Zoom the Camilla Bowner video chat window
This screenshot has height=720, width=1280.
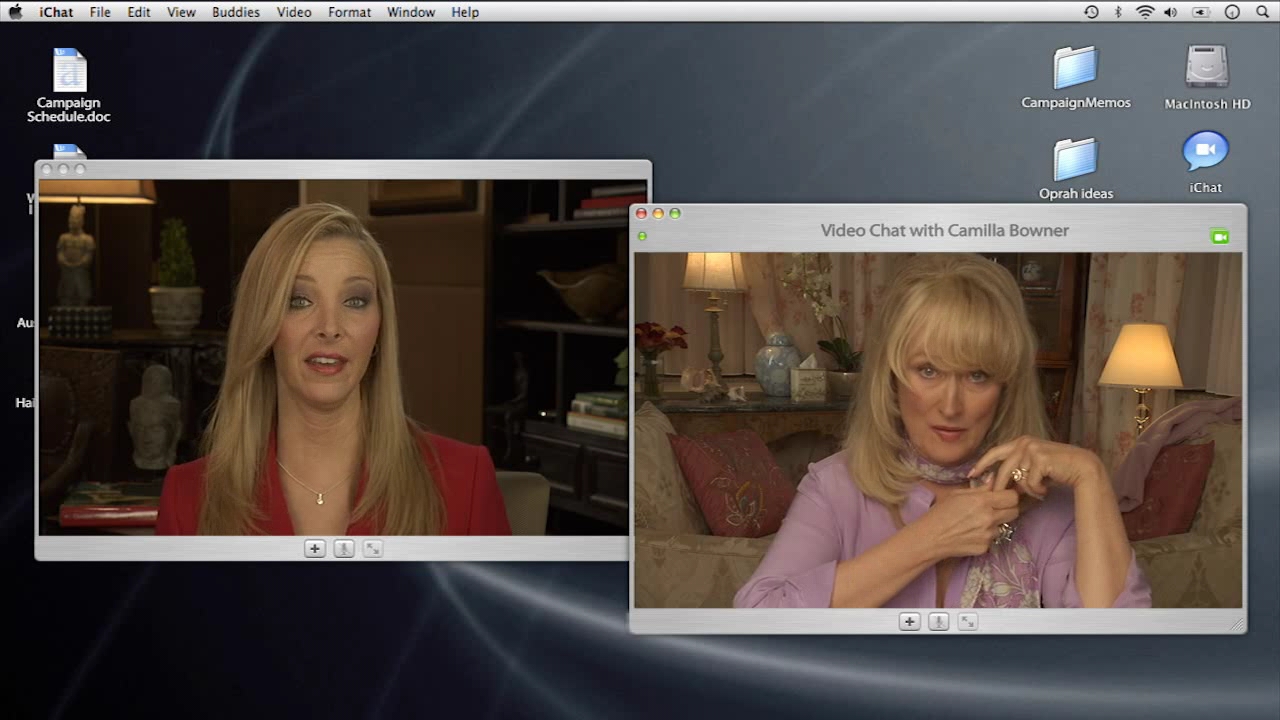point(675,213)
